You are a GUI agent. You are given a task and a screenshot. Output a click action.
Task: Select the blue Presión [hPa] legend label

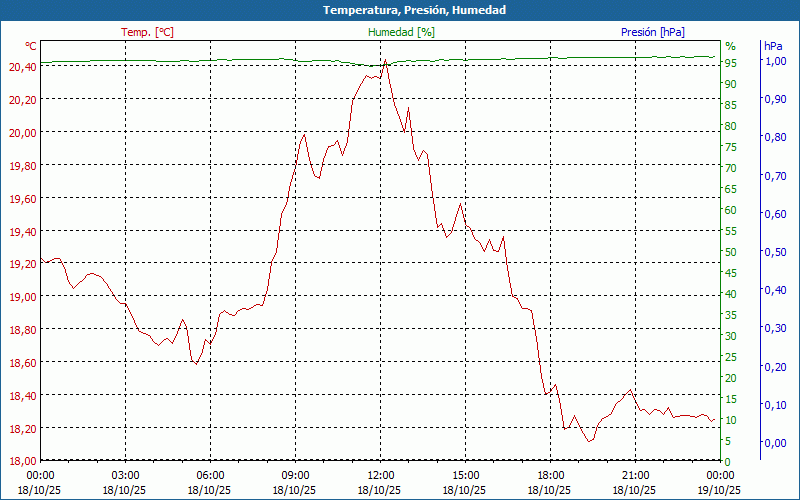pos(653,32)
